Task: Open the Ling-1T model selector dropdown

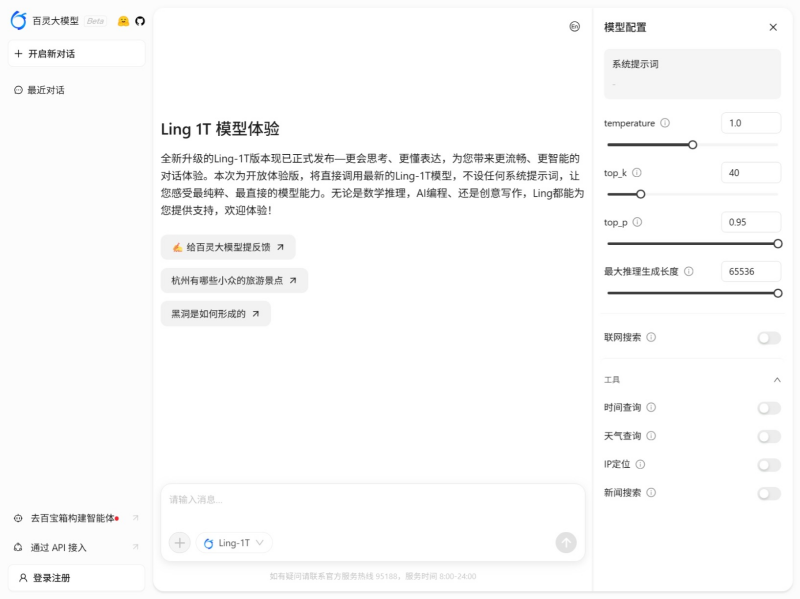Action: (x=235, y=542)
